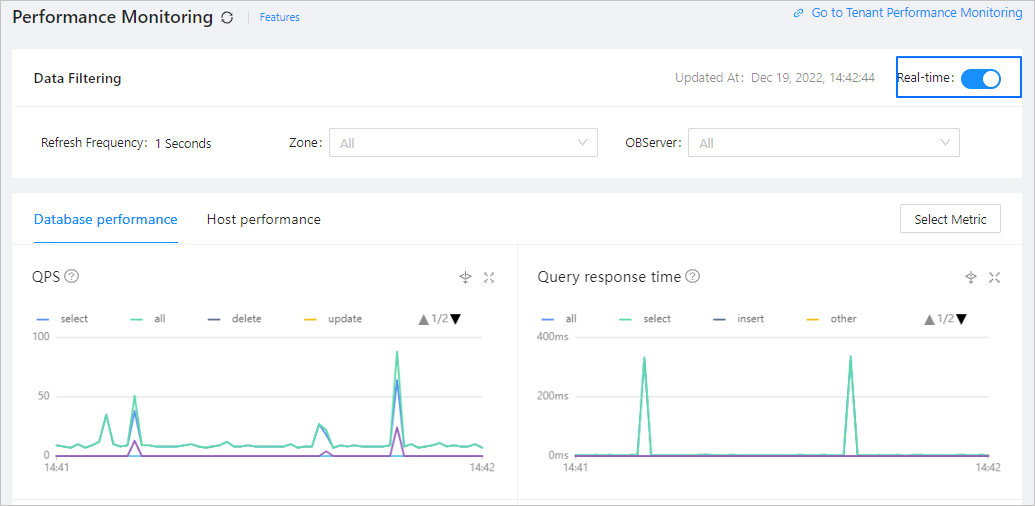1035x506 pixels.
Task: Go to next Query response time legend page
Action: 961,319
